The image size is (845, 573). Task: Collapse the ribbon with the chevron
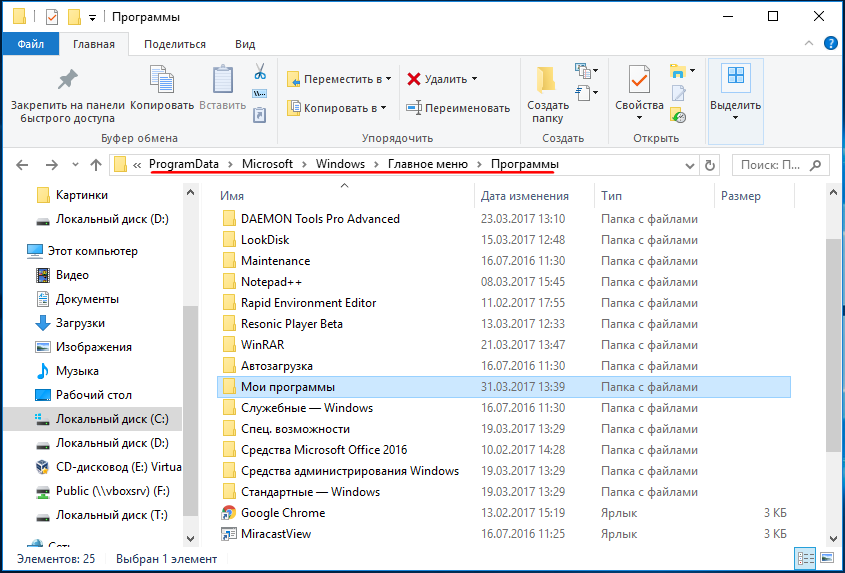pyautogui.click(x=809, y=44)
